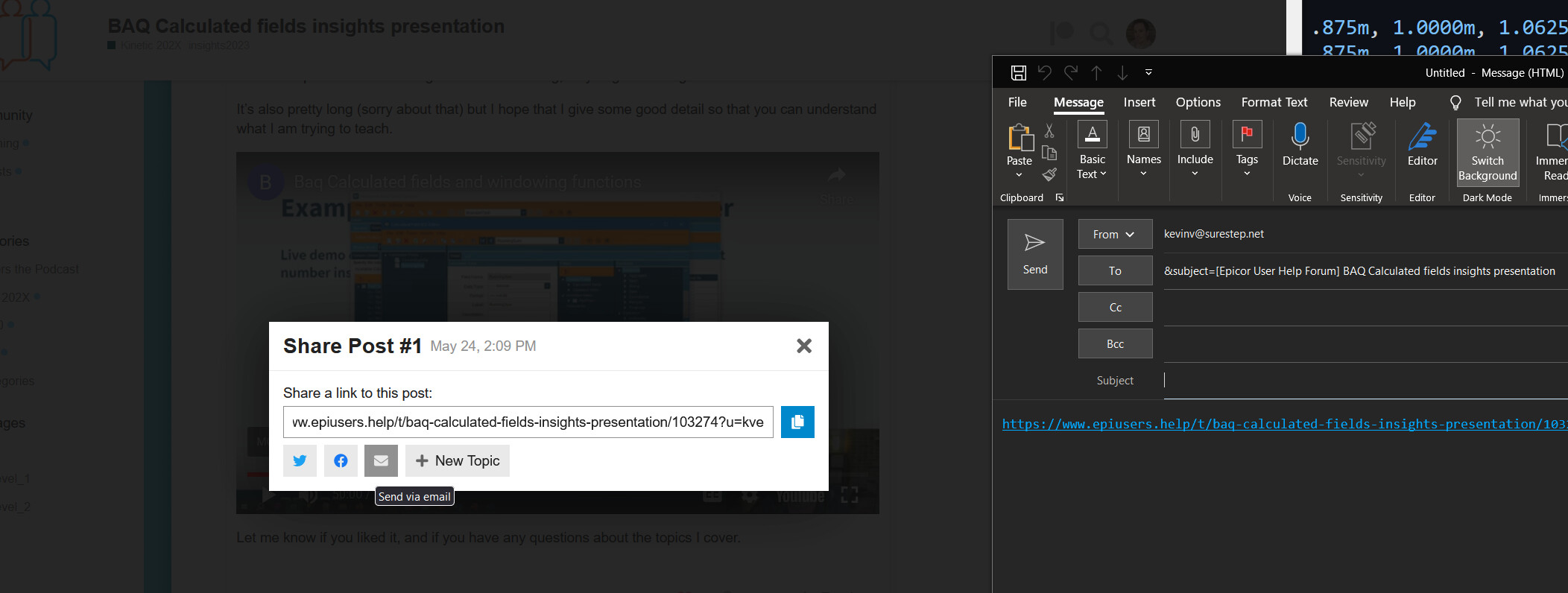The image size is (1568, 593).
Task: Open the Immersive Reader button
Action: (1552, 152)
